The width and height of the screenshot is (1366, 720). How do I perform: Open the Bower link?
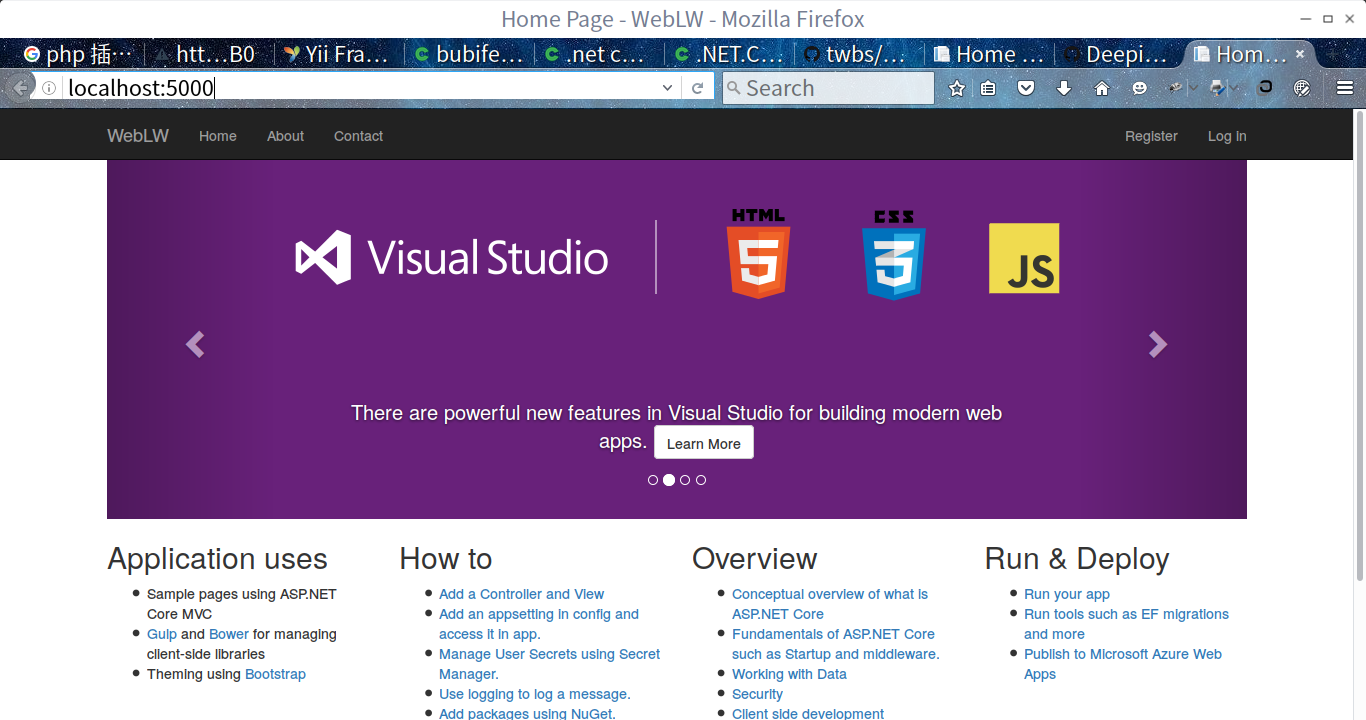point(229,634)
